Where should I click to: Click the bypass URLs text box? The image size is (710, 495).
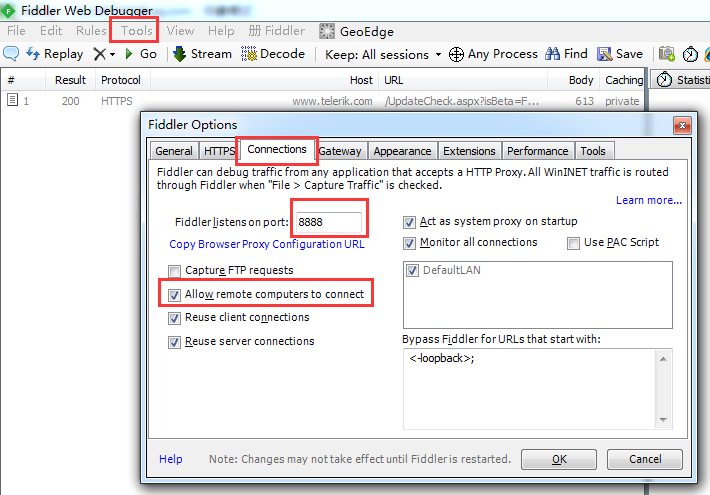(529, 389)
